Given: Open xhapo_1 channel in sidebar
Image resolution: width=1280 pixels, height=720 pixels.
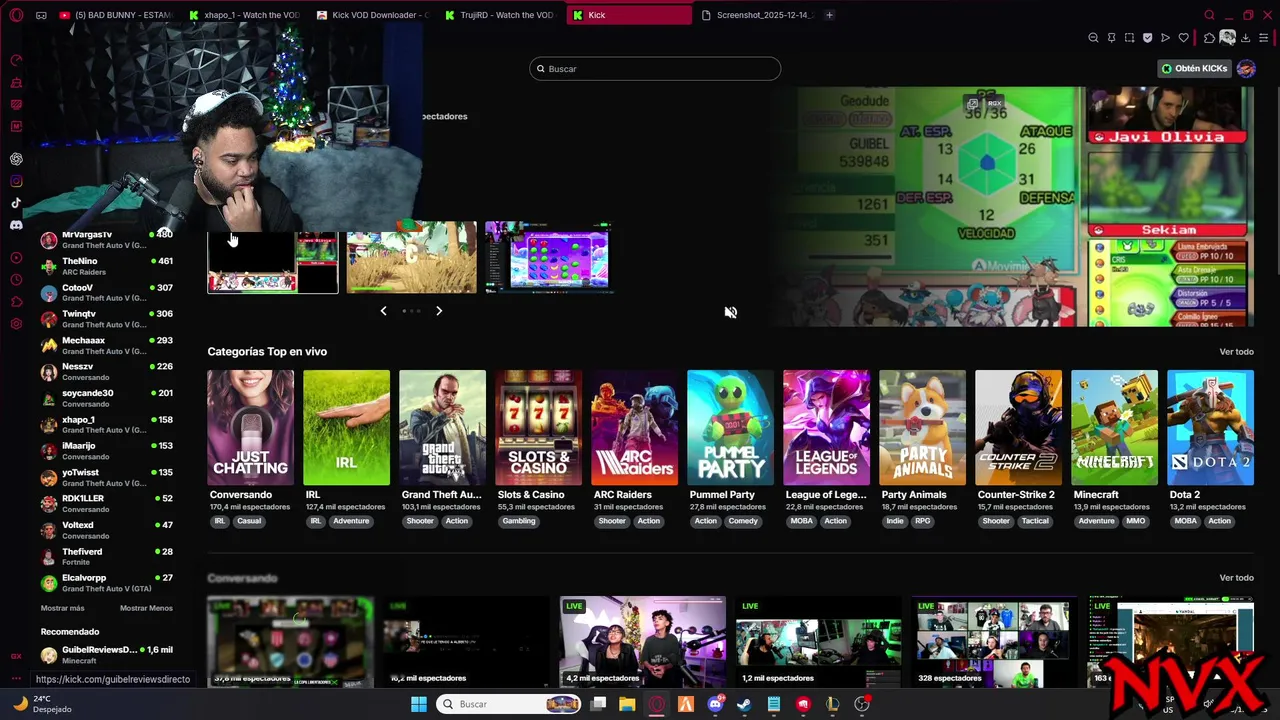Looking at the screenshot, I should click(107, 424).
